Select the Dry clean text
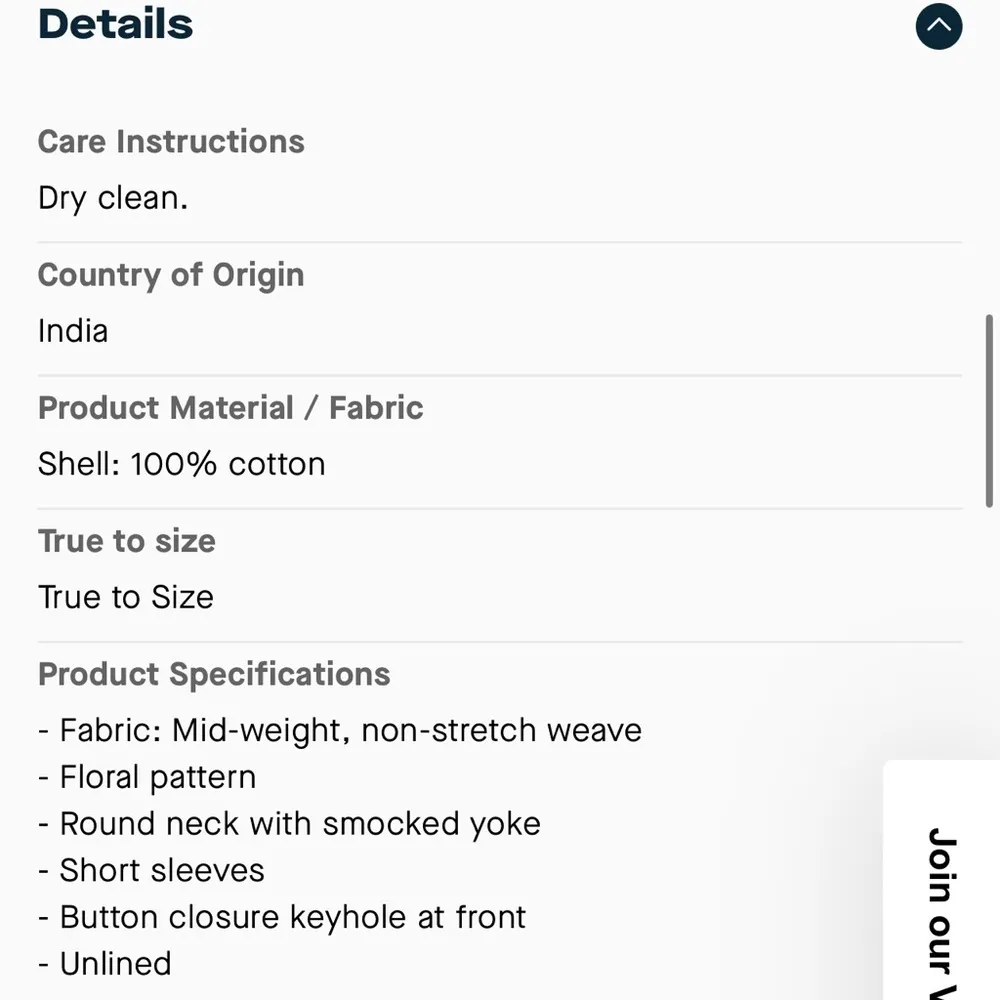The width and height of the screenshot is (1000, 1000). point(113,198)
